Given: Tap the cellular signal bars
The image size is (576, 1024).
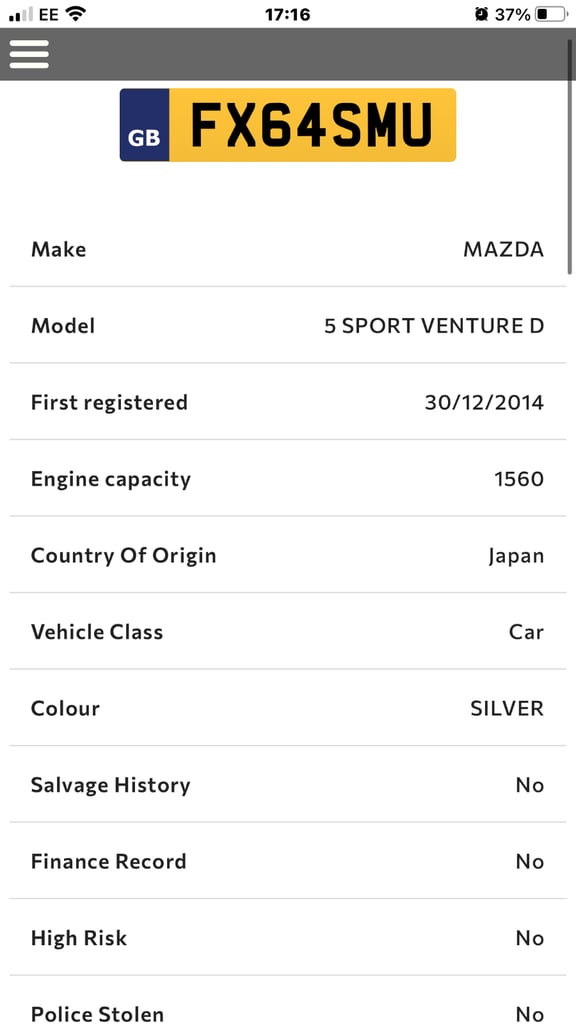Looking at the screenshot, I should tap(21, 14).
